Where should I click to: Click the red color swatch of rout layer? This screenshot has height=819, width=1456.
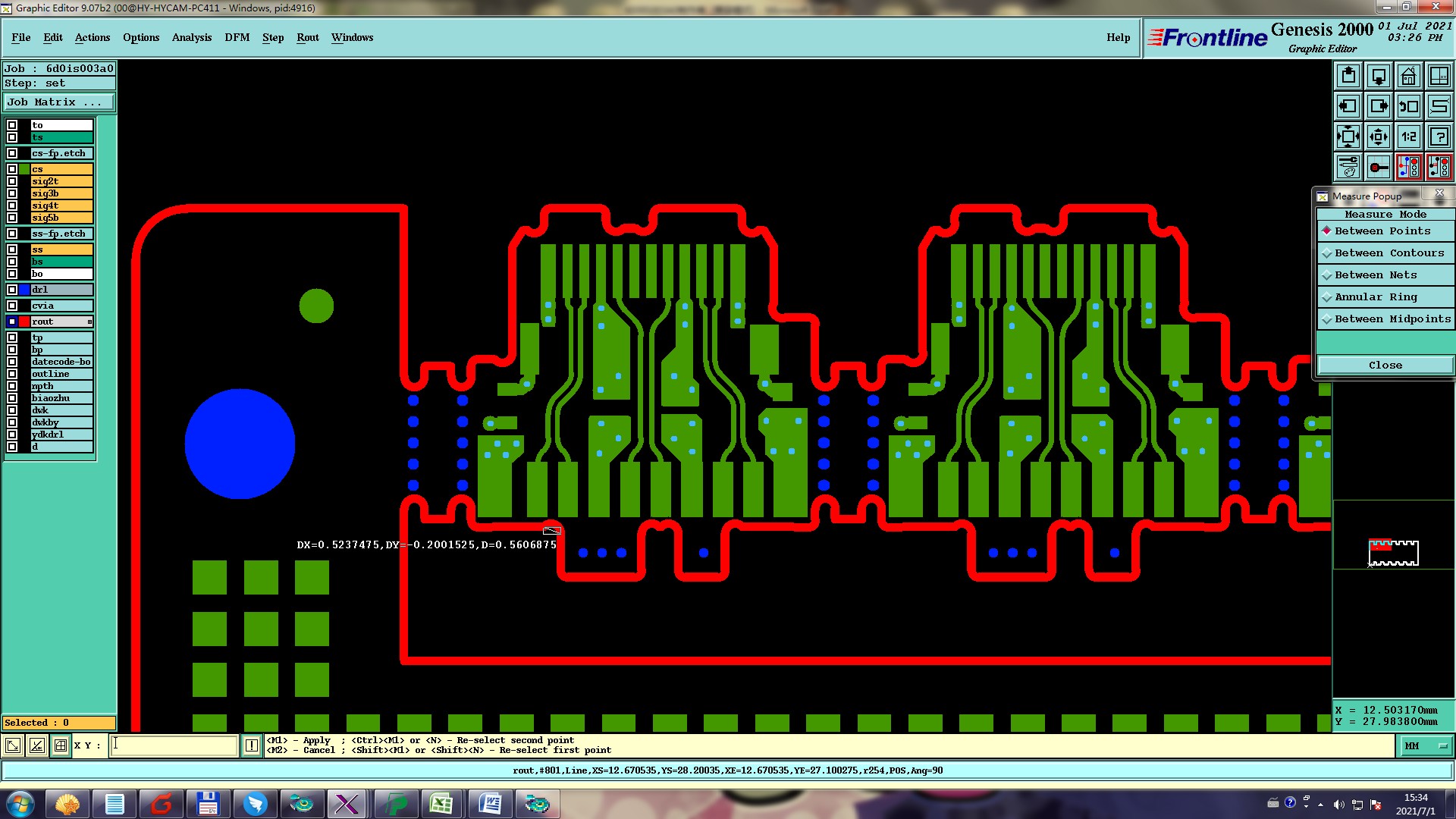[x=24, y=322]
